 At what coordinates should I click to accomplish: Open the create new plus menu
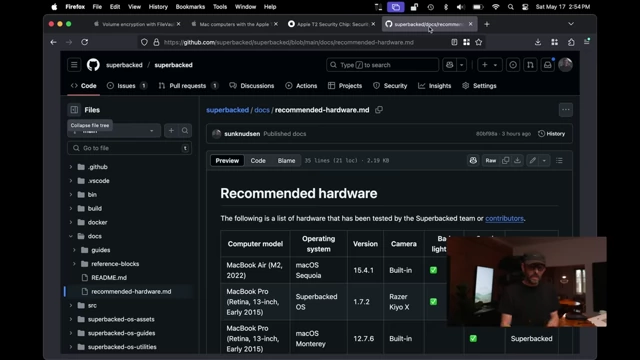[x=489, y=65]
